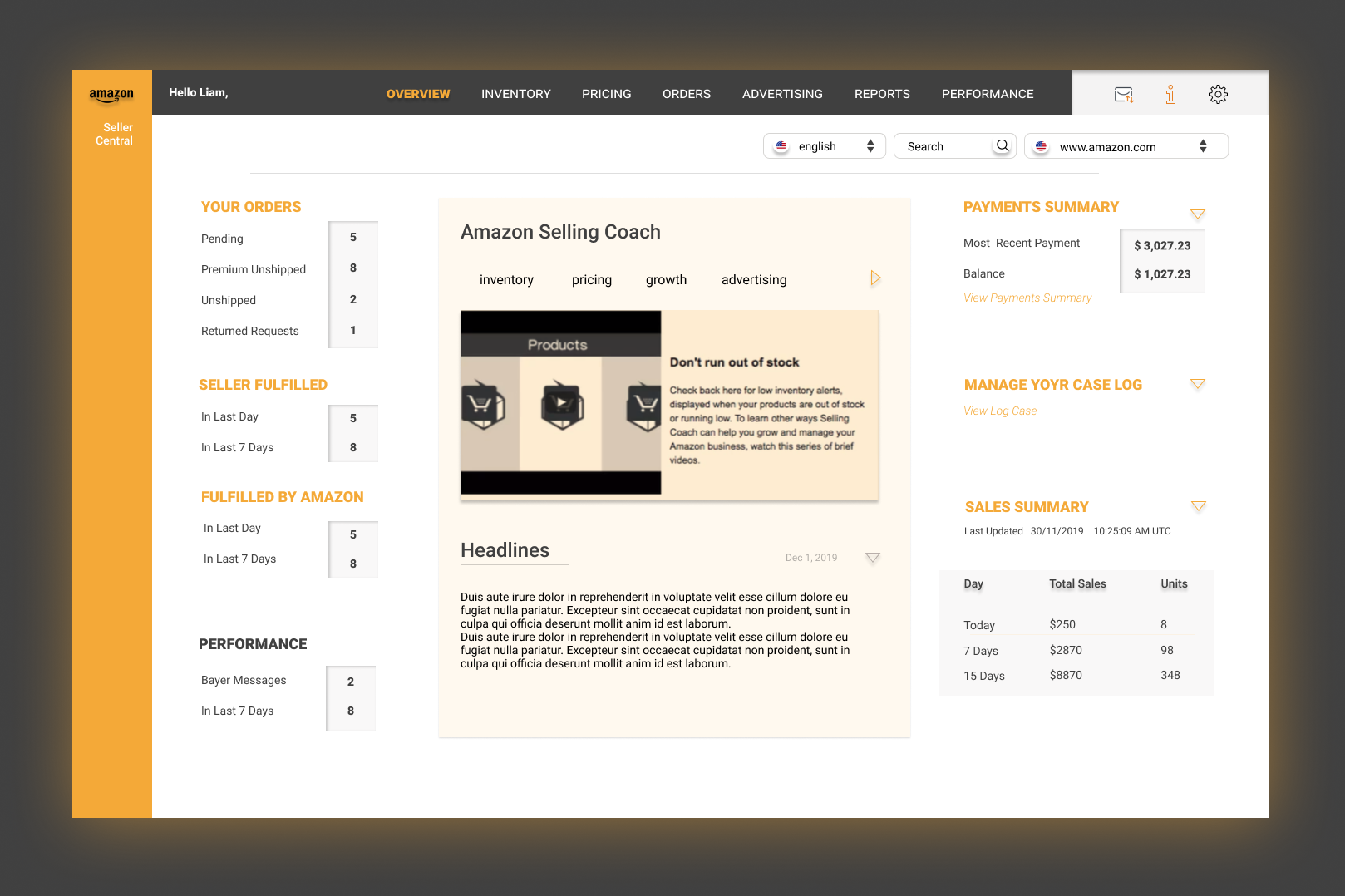
Task: Click the Most Recent Payment amount $3,027.23
Action: (1162, 245)
